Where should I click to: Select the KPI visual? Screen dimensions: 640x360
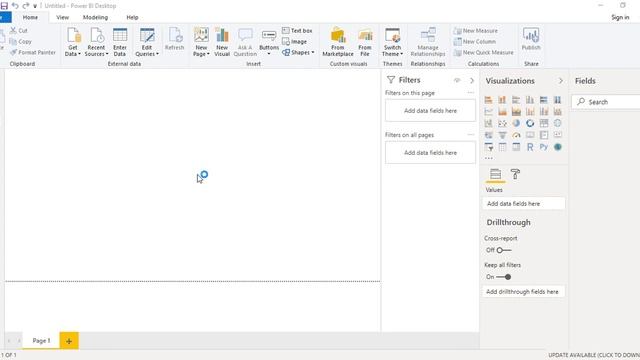558,135
